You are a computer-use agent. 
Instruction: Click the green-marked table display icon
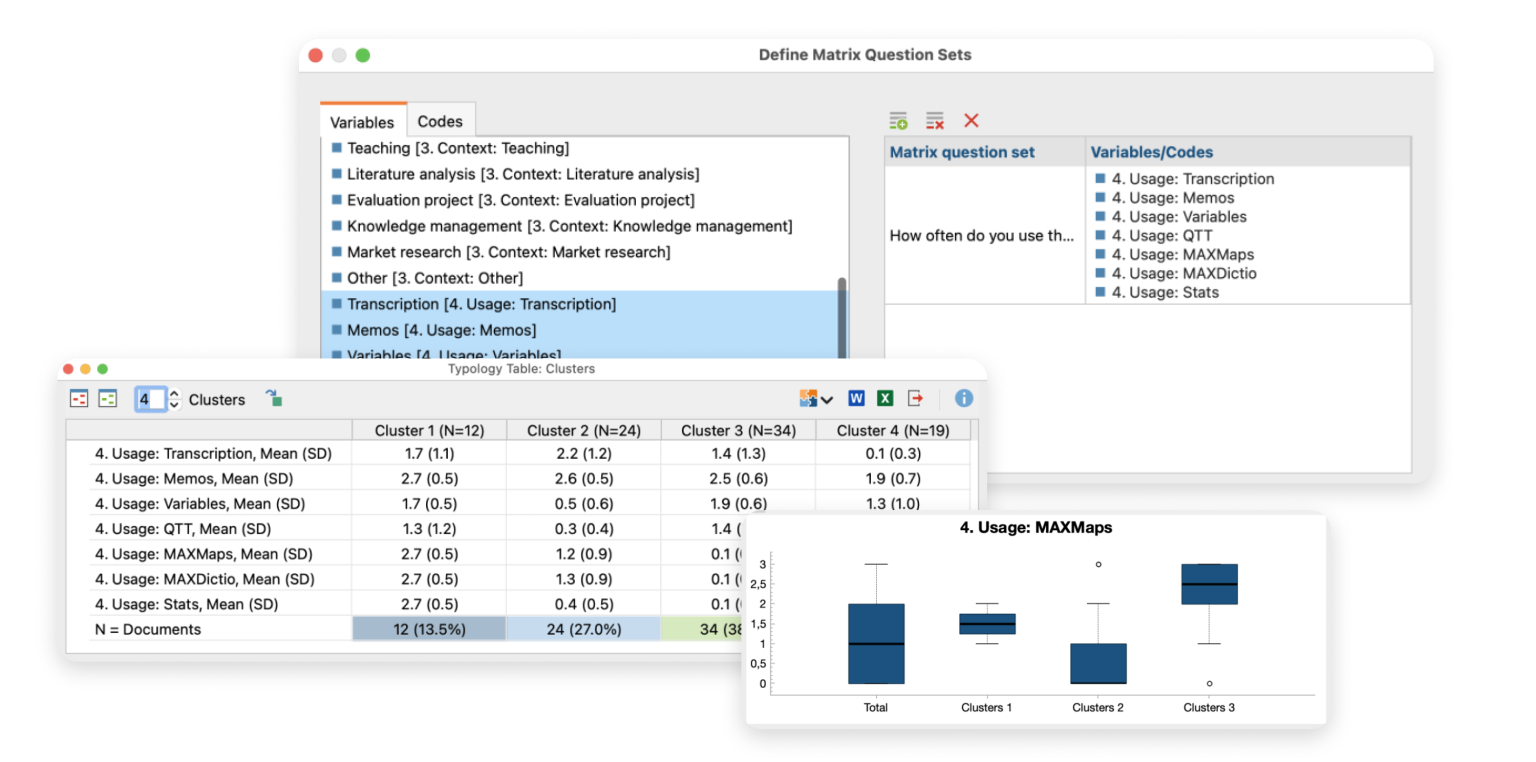107,399
